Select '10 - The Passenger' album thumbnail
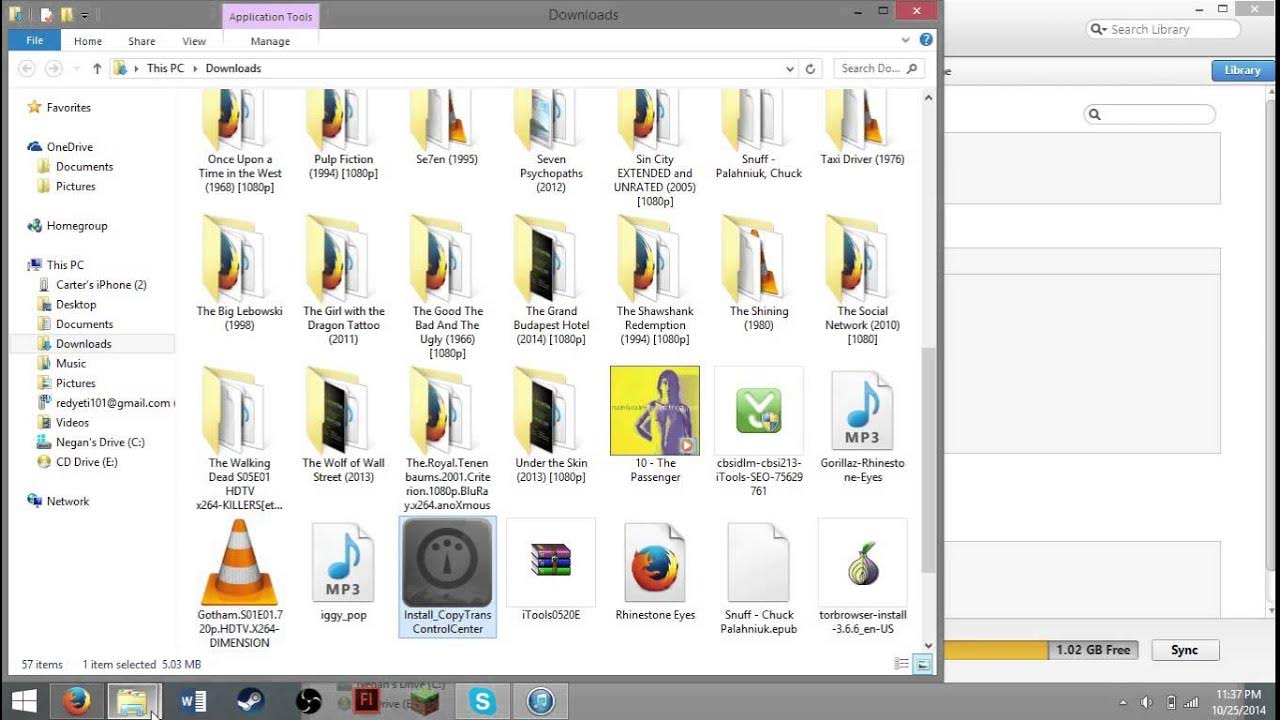This screenshot has height=720, width=1280. 655,425
